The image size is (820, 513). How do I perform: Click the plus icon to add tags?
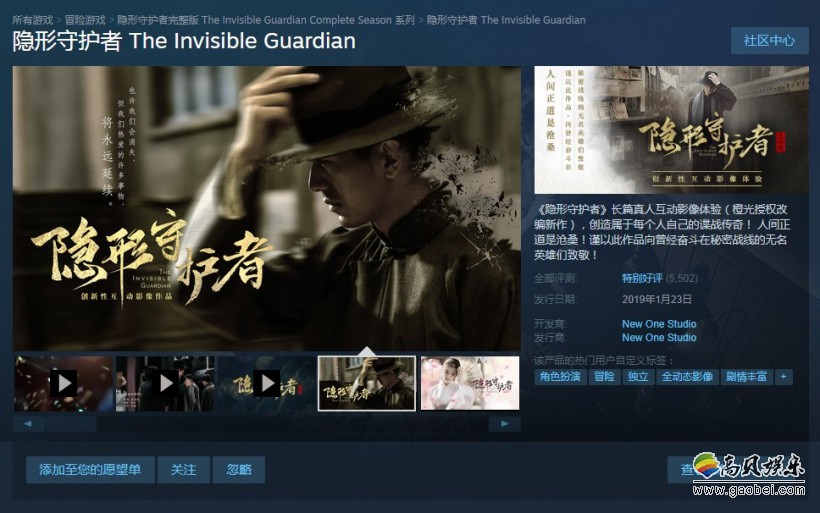tap(783, 377)
